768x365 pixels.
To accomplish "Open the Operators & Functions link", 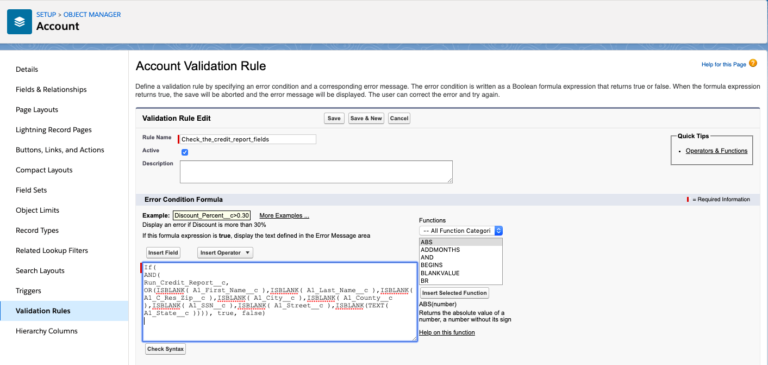I will pyautogui.click(x=717, y=151).
